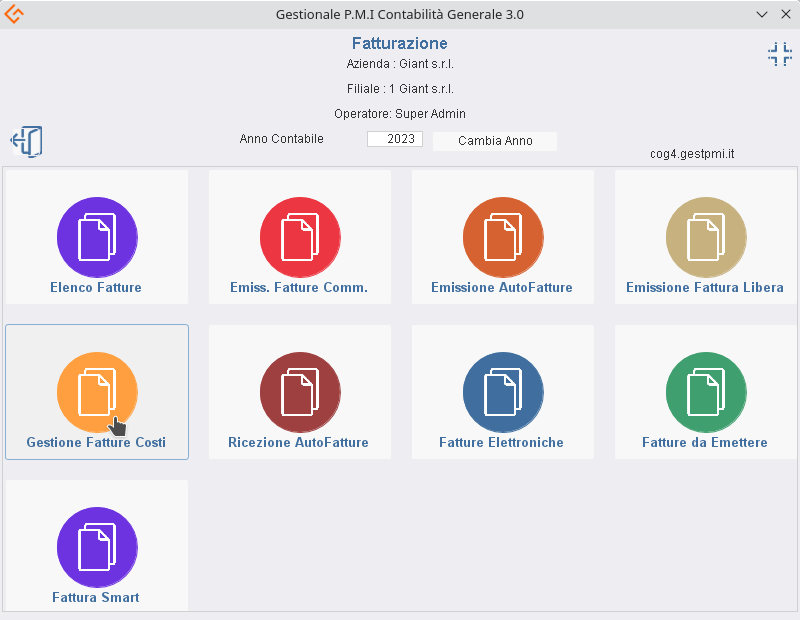Click the Fatture Elettroniche text label
Screen dimensions: 800x620
pos(501,443)
